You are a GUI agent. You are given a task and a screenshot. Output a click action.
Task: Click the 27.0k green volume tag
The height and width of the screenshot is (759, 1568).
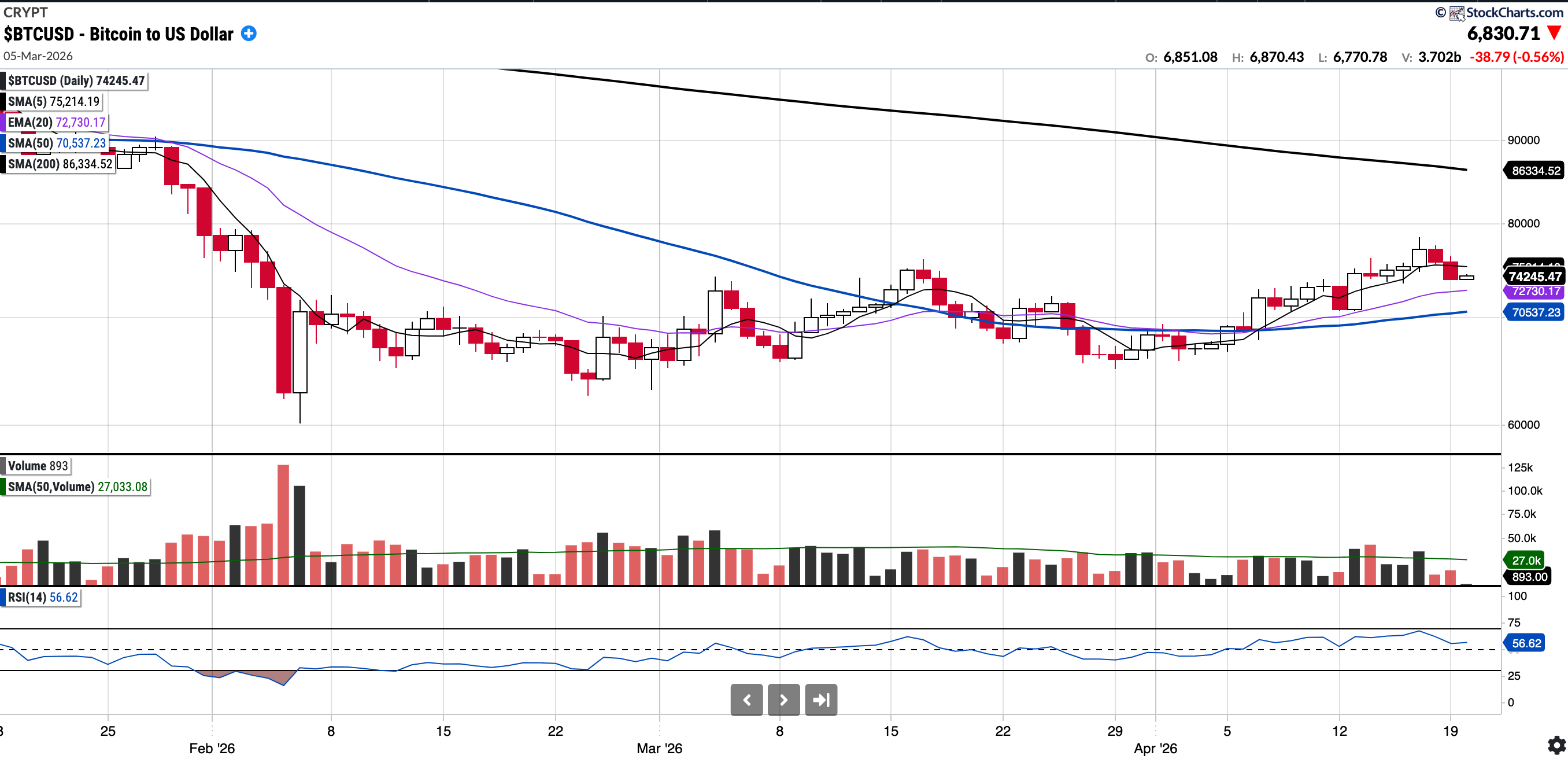(1525, 561)
